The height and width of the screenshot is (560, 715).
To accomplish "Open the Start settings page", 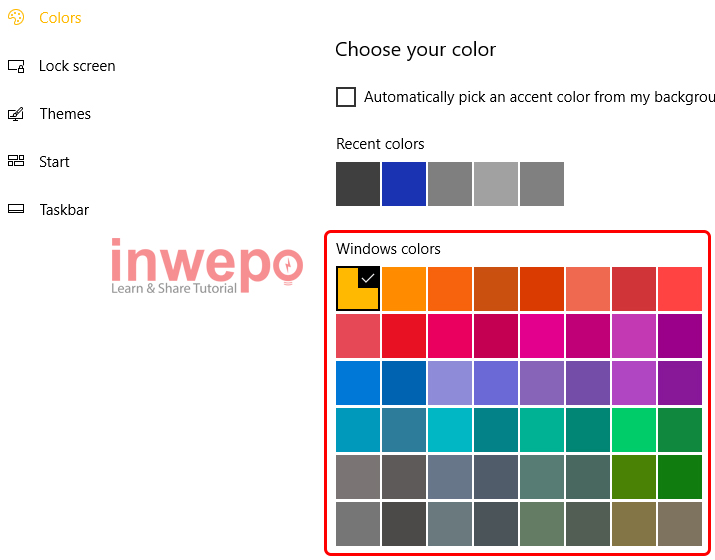I will pyautogui.click(x=54, y=162).
